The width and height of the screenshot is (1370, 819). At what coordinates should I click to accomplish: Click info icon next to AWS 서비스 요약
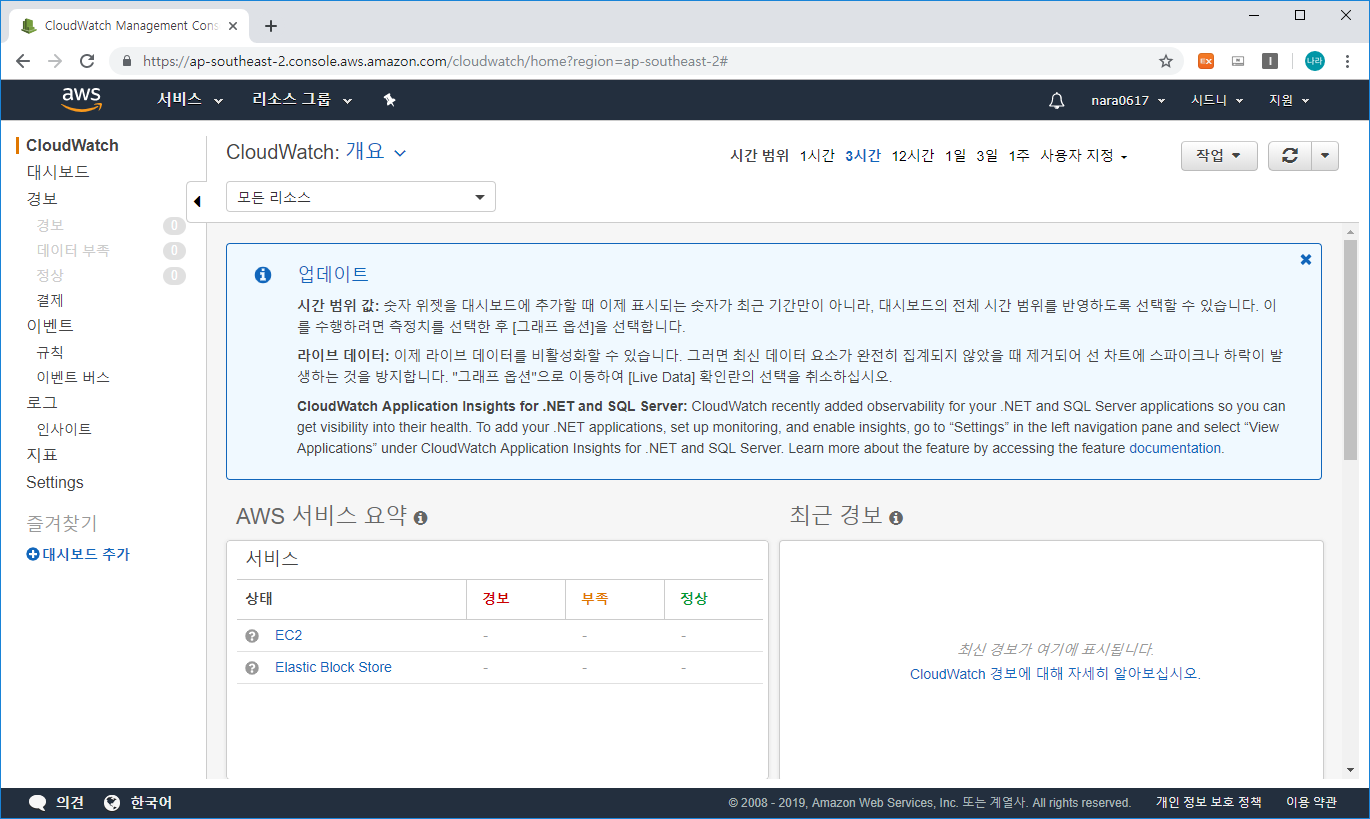coord(421,518)
